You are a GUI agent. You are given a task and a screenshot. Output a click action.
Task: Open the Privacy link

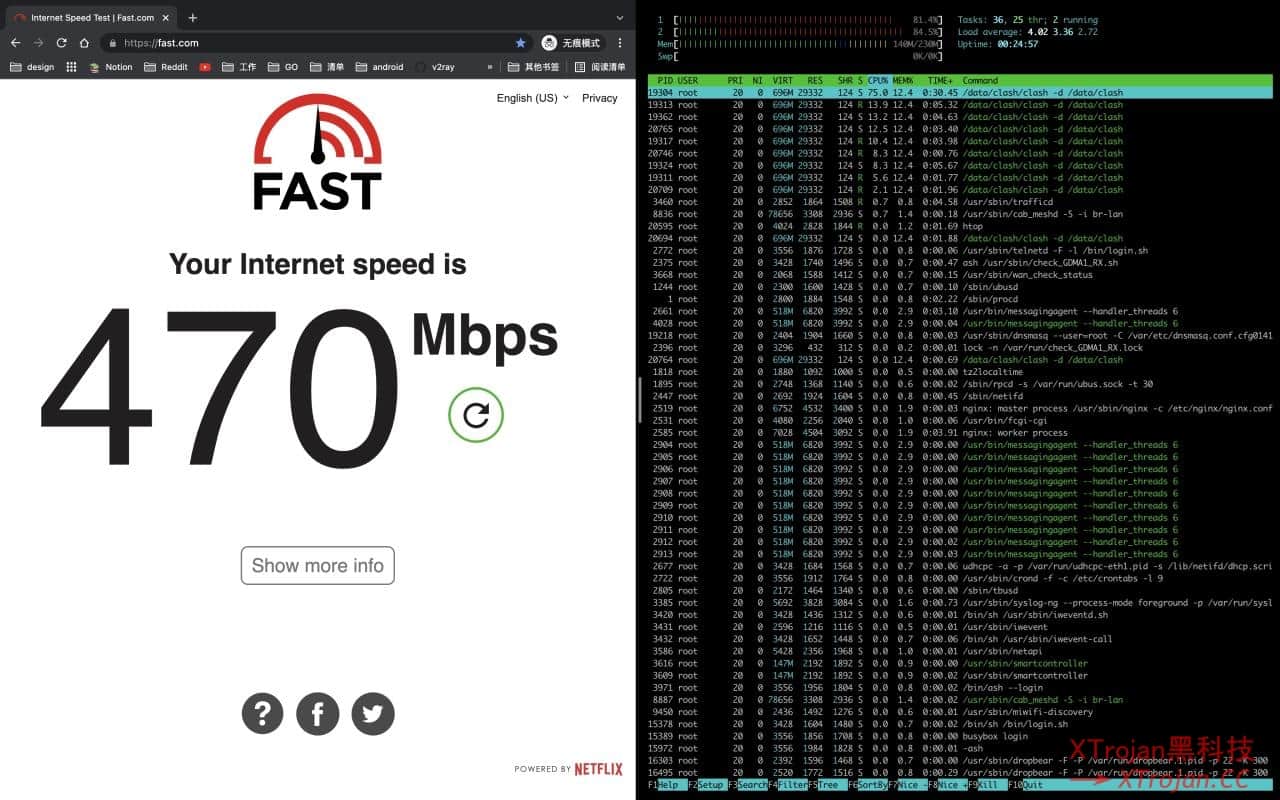click(x=600, y=98)
